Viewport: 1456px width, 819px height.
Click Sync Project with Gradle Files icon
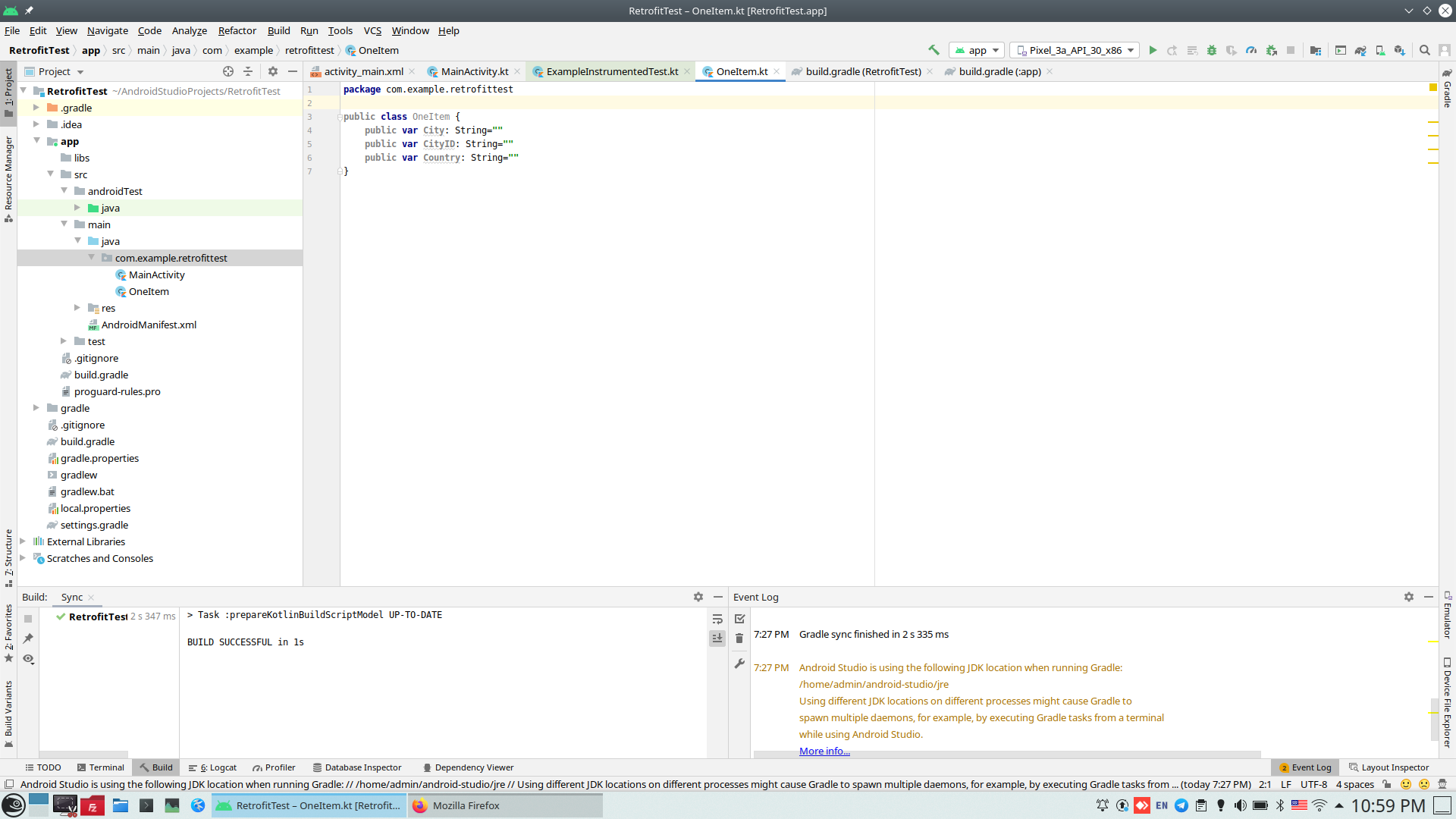pos(1360,50)
